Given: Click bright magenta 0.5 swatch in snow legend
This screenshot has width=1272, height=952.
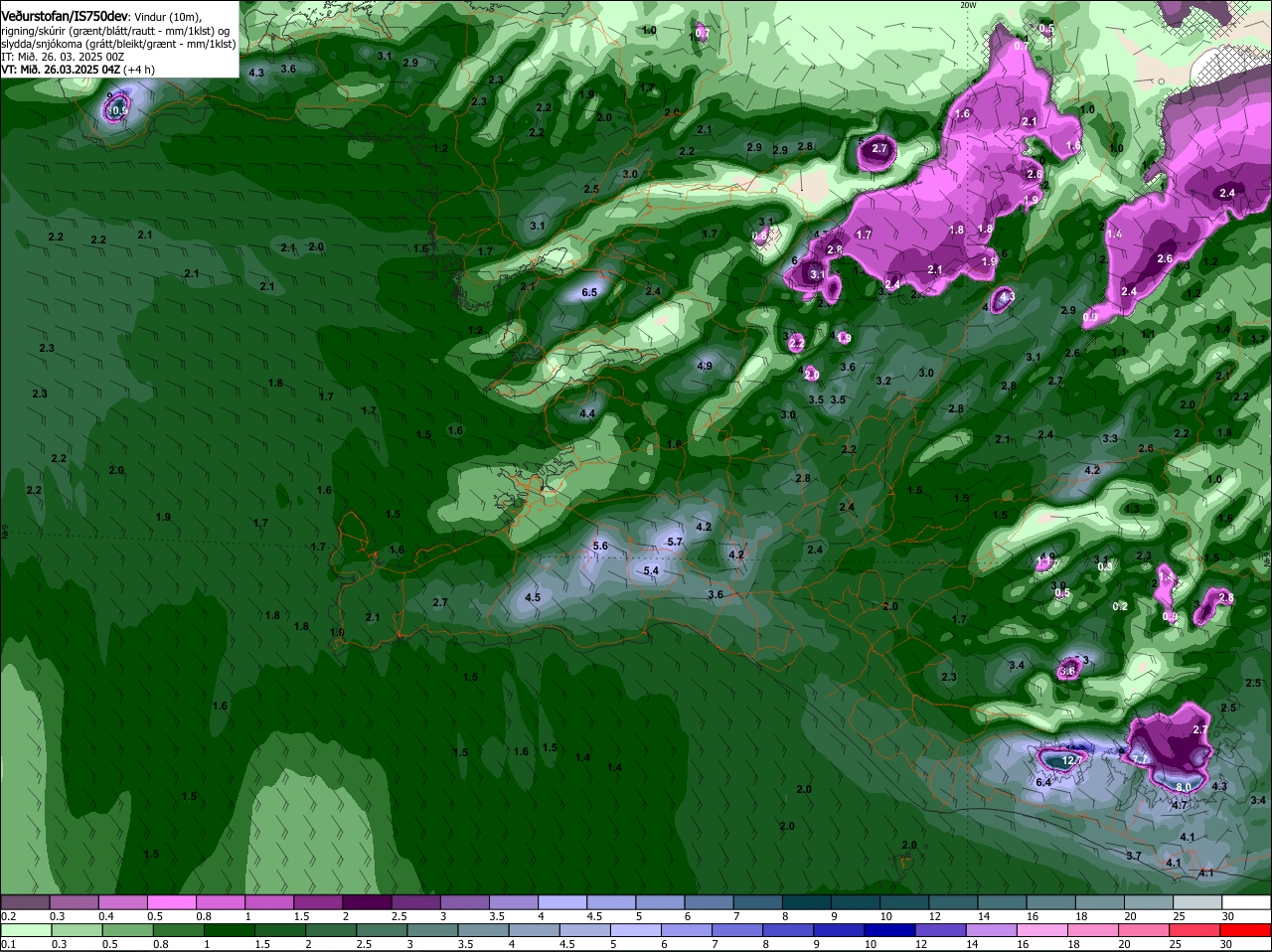Looking at the screenshot, I should [x=172, y=902].
